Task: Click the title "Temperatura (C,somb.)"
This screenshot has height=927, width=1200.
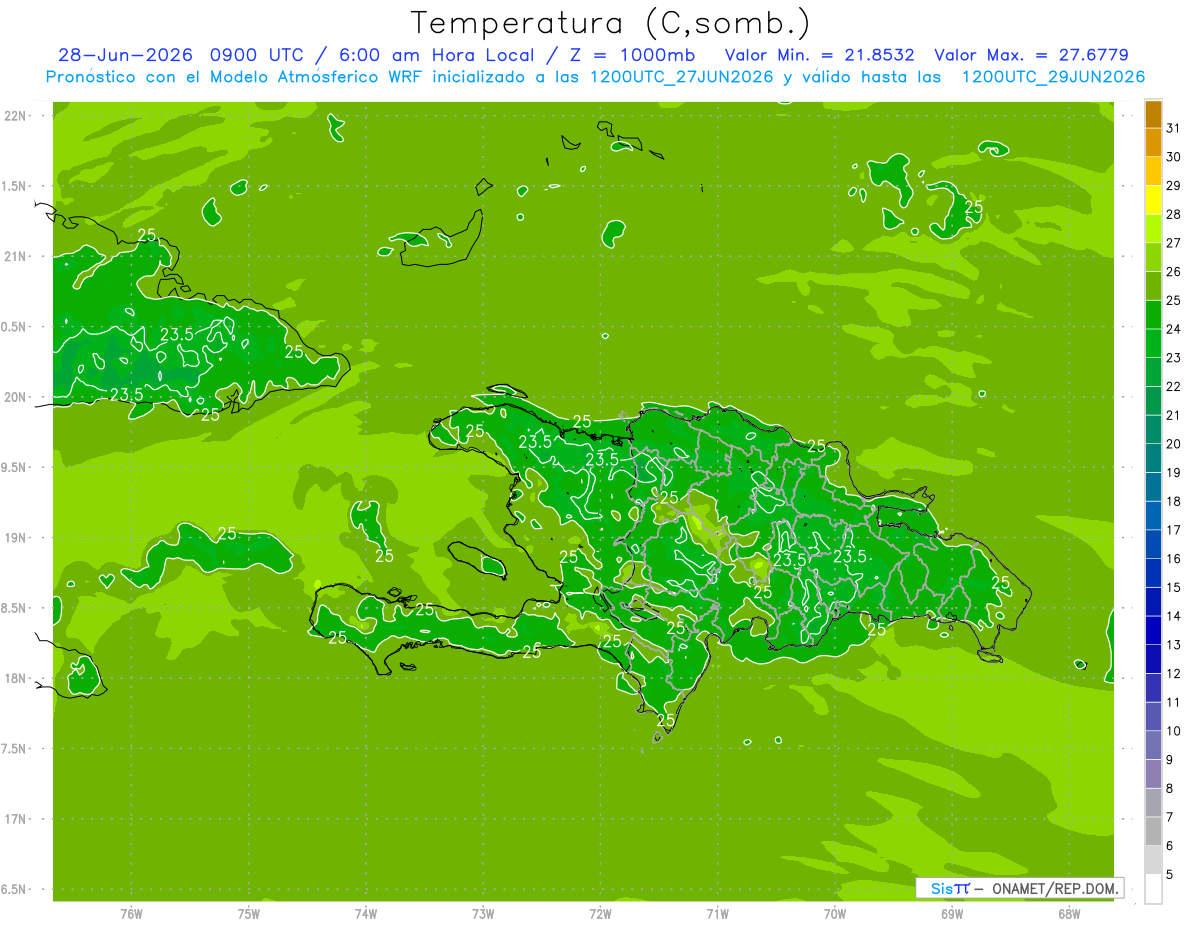Action: [x=611, y=23]
